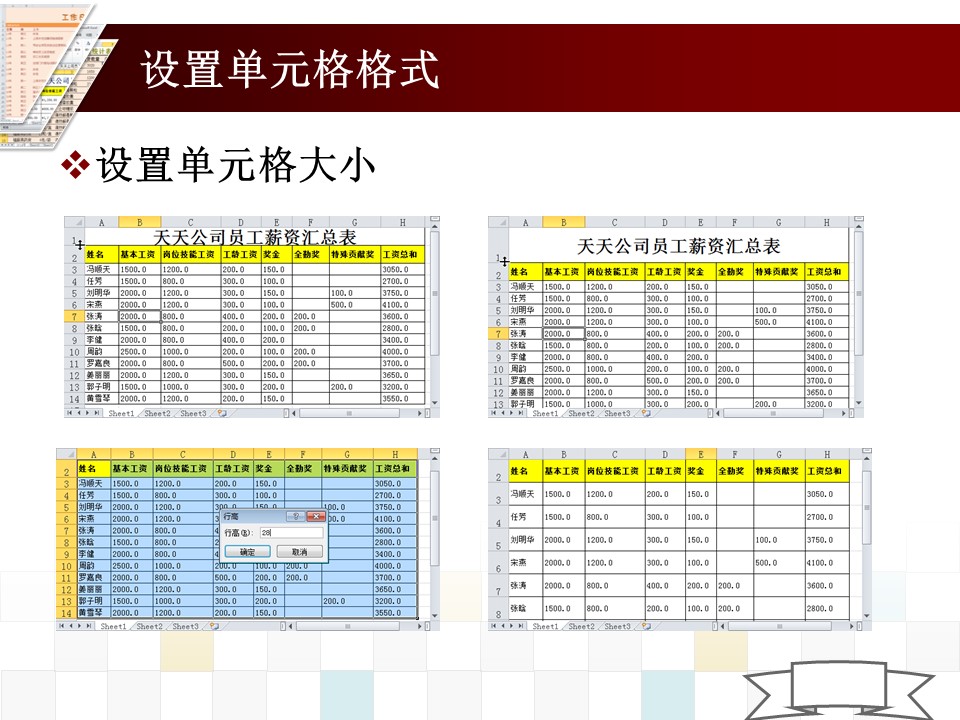Screen dimensions: 960x720
Task: Select row 5 header in the bottom-right spreadsheet
Action: pos(498,540)
